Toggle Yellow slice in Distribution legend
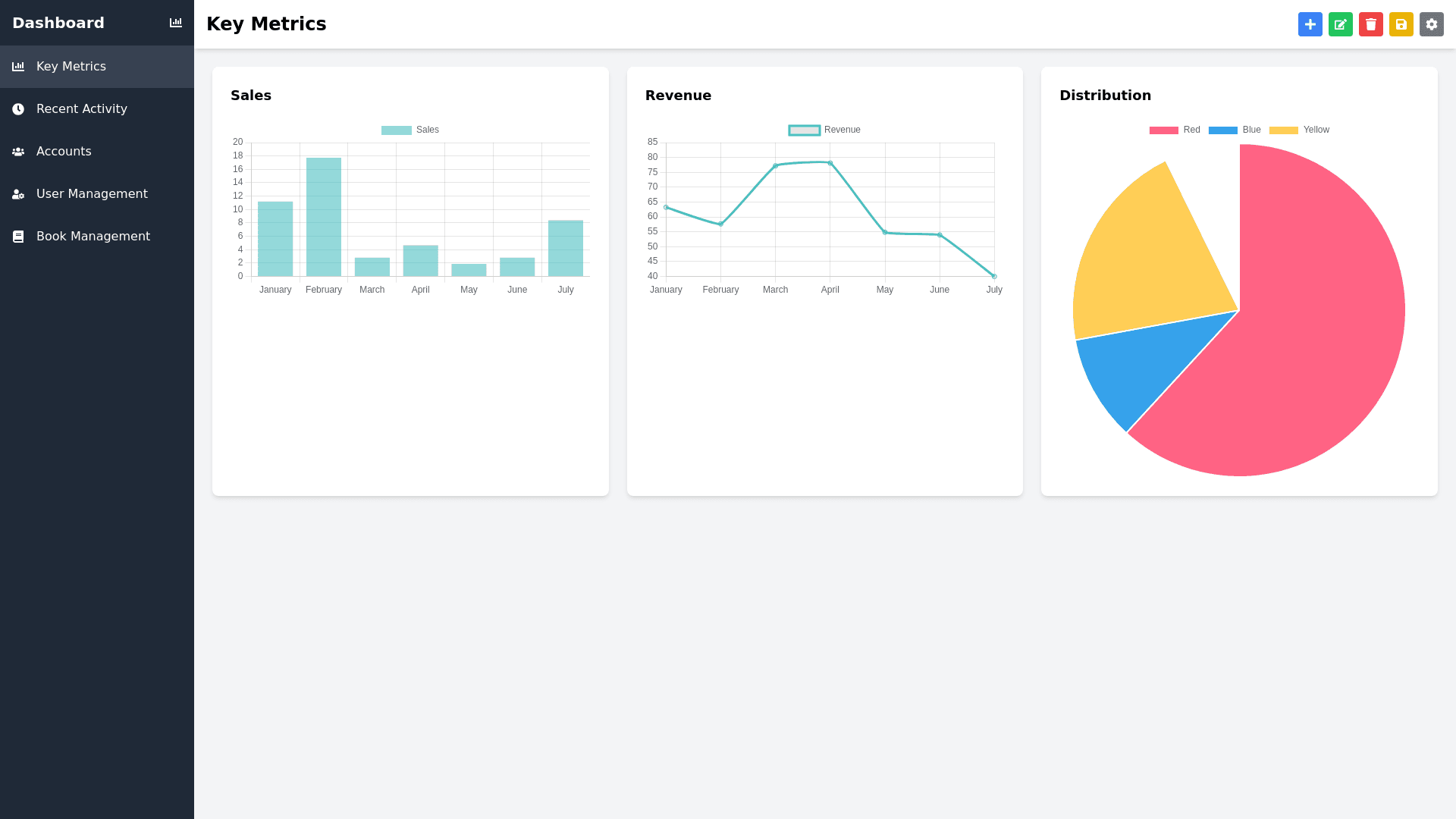1456x819 pixels. [1283, 130]
